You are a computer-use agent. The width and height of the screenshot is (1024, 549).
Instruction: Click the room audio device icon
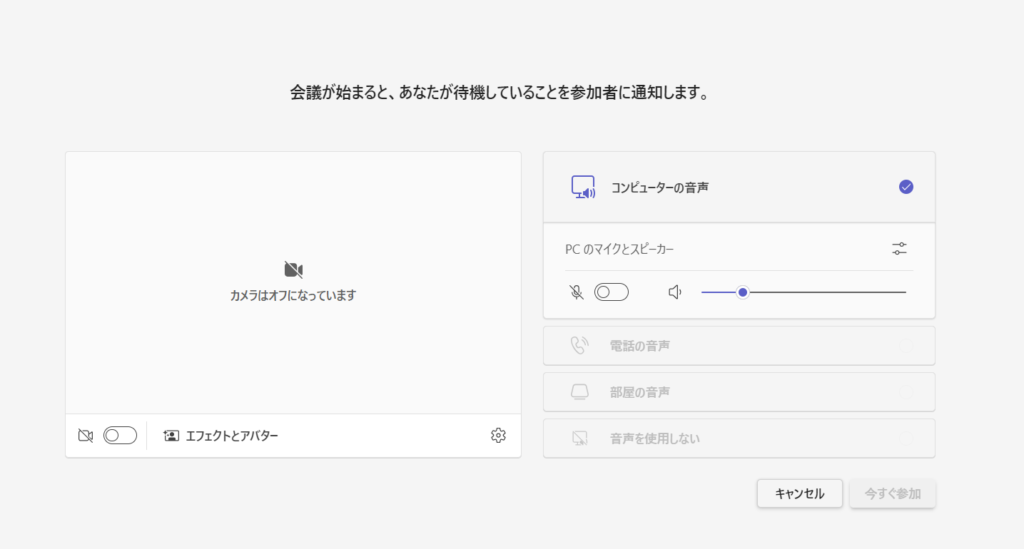(579, 392)
